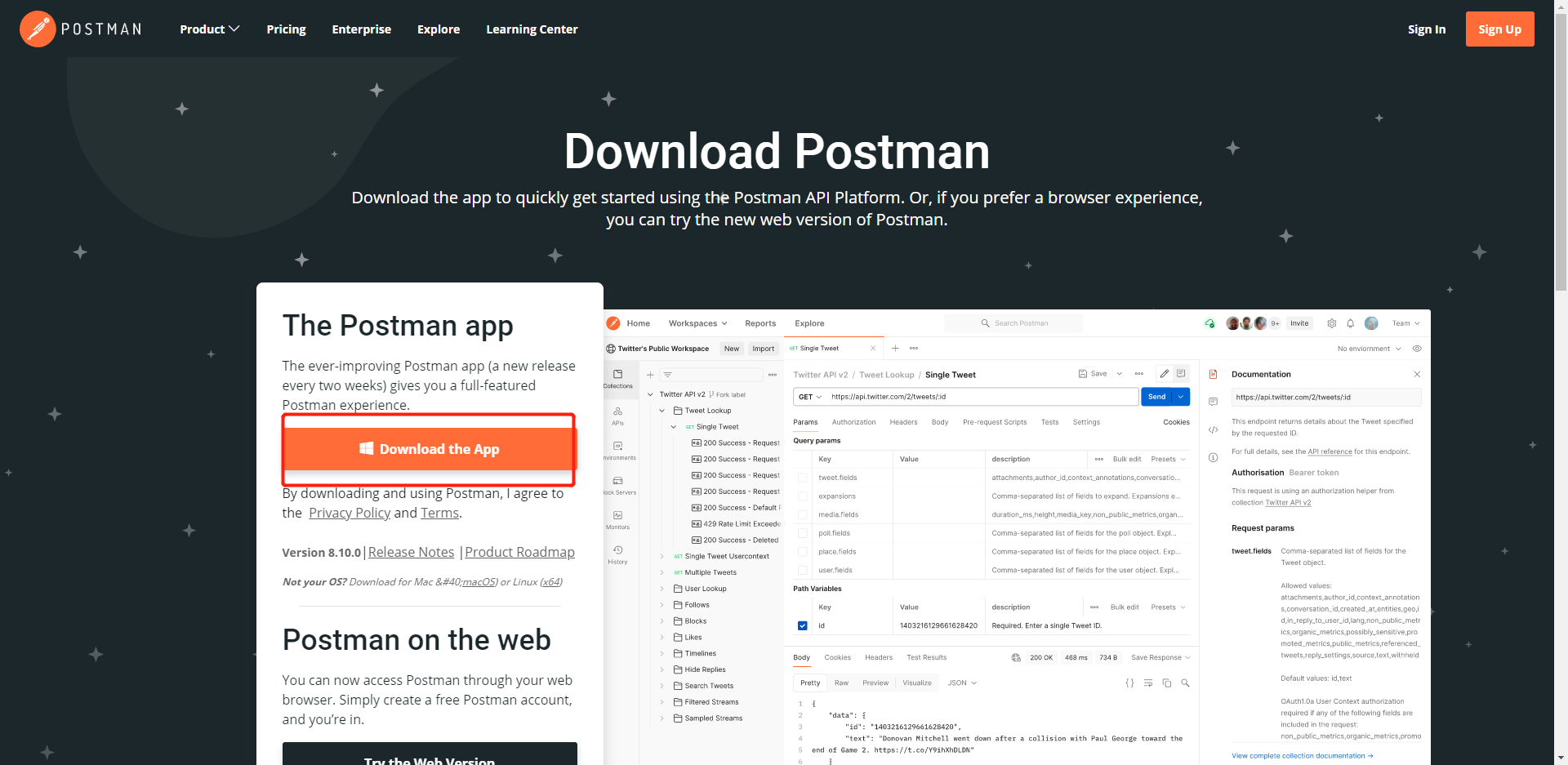Open the Product dropdown menu

(x=210, y=29)
